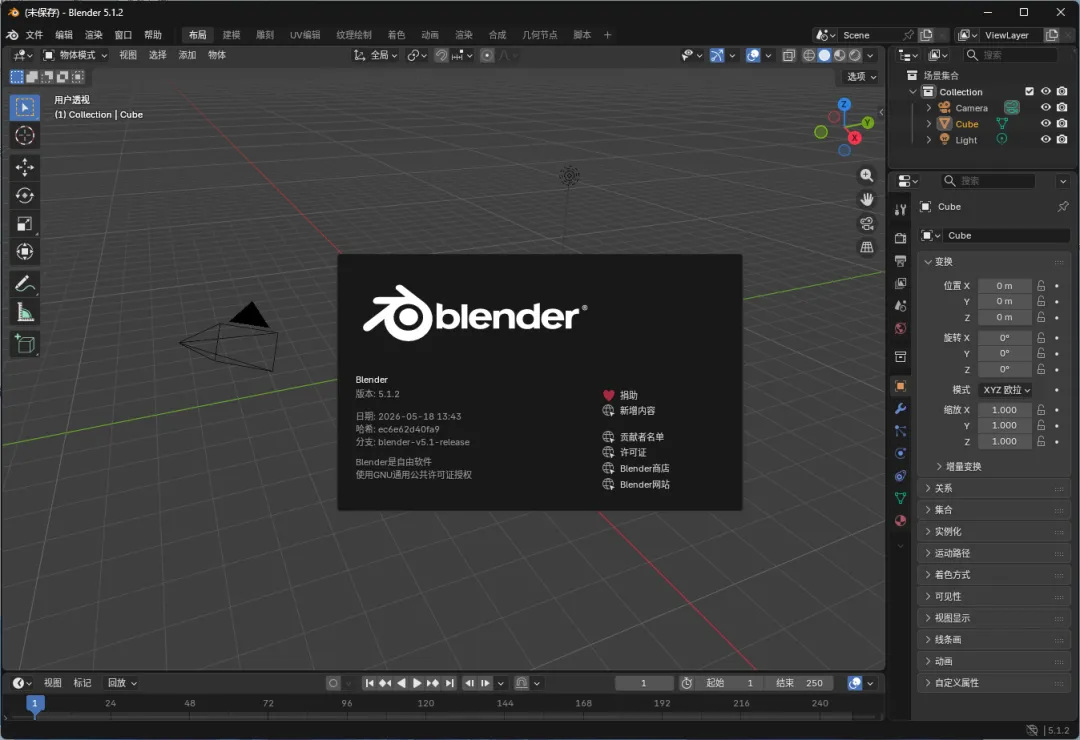Toggle X-ray view mode
1080x740 pixels.
(789, 55)
